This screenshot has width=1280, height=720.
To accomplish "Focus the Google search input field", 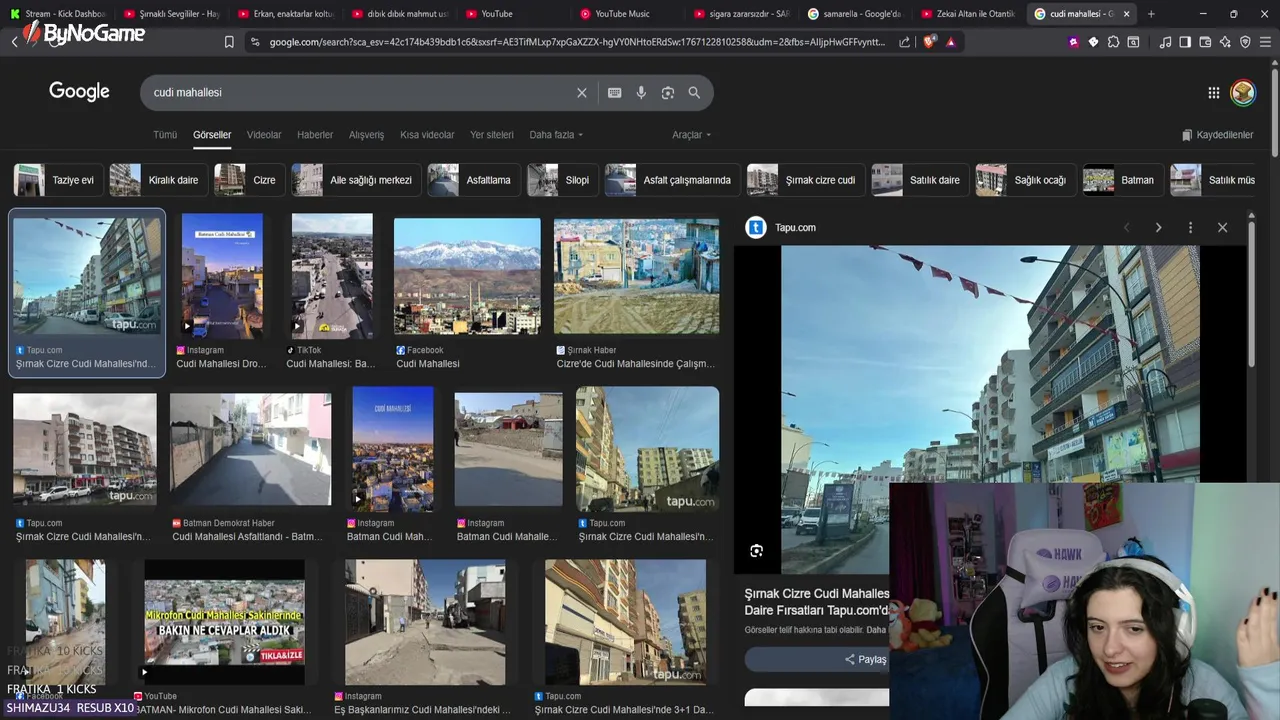I will point(360,93).
